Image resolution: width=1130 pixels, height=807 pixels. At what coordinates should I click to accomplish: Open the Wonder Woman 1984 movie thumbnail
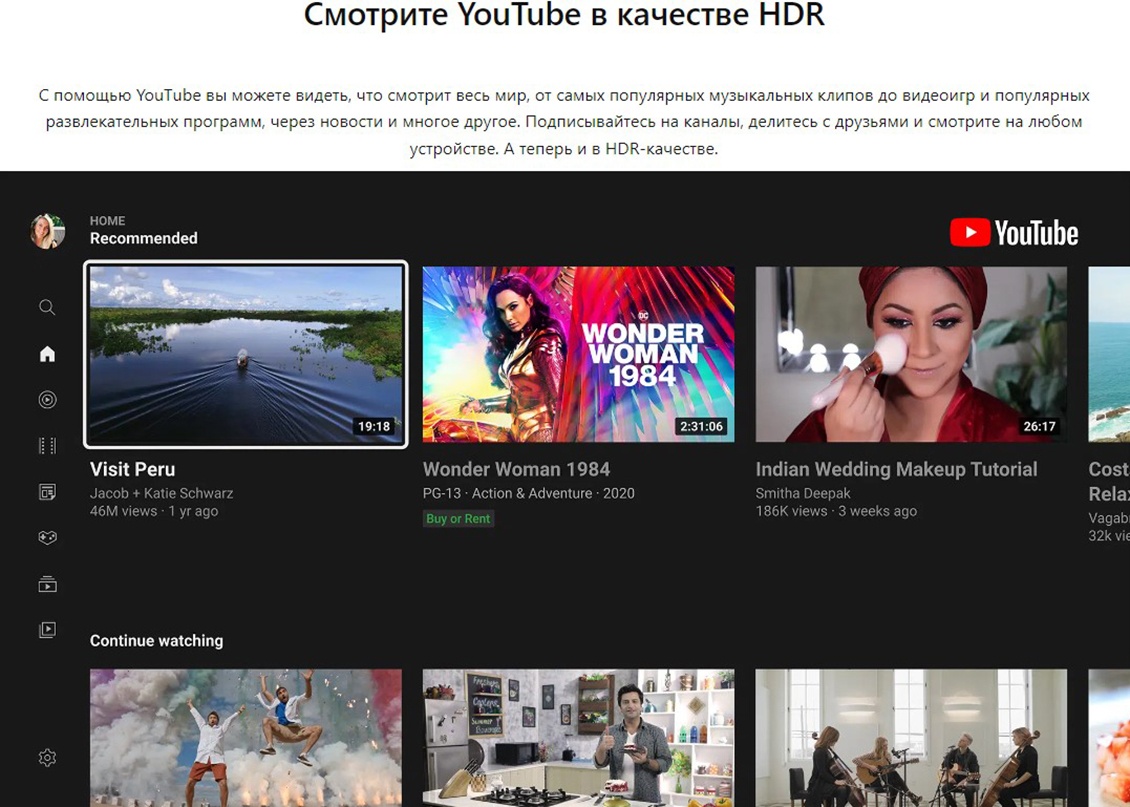tap(578, 354)
